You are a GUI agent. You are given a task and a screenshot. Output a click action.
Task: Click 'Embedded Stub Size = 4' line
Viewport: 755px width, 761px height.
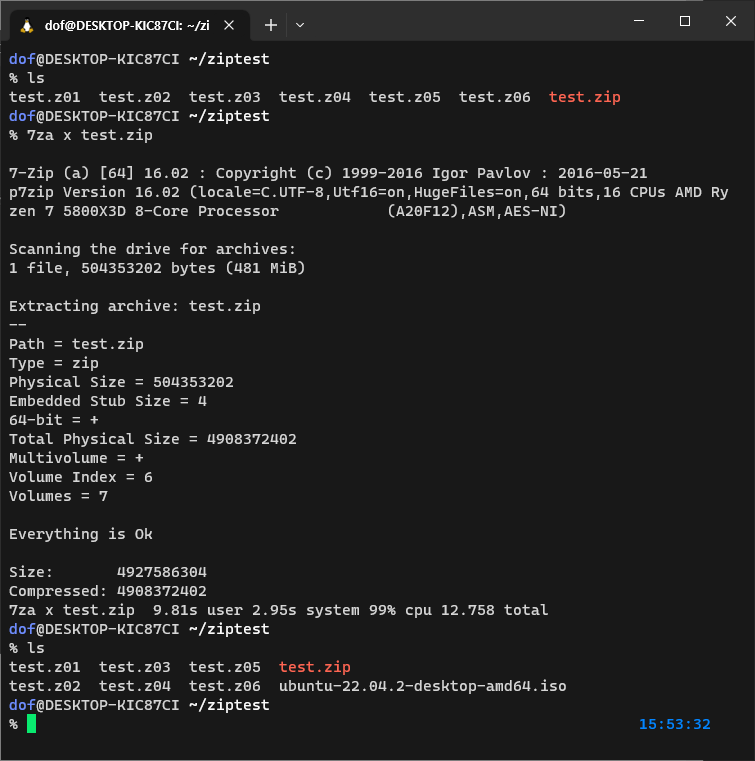[108, 401]
